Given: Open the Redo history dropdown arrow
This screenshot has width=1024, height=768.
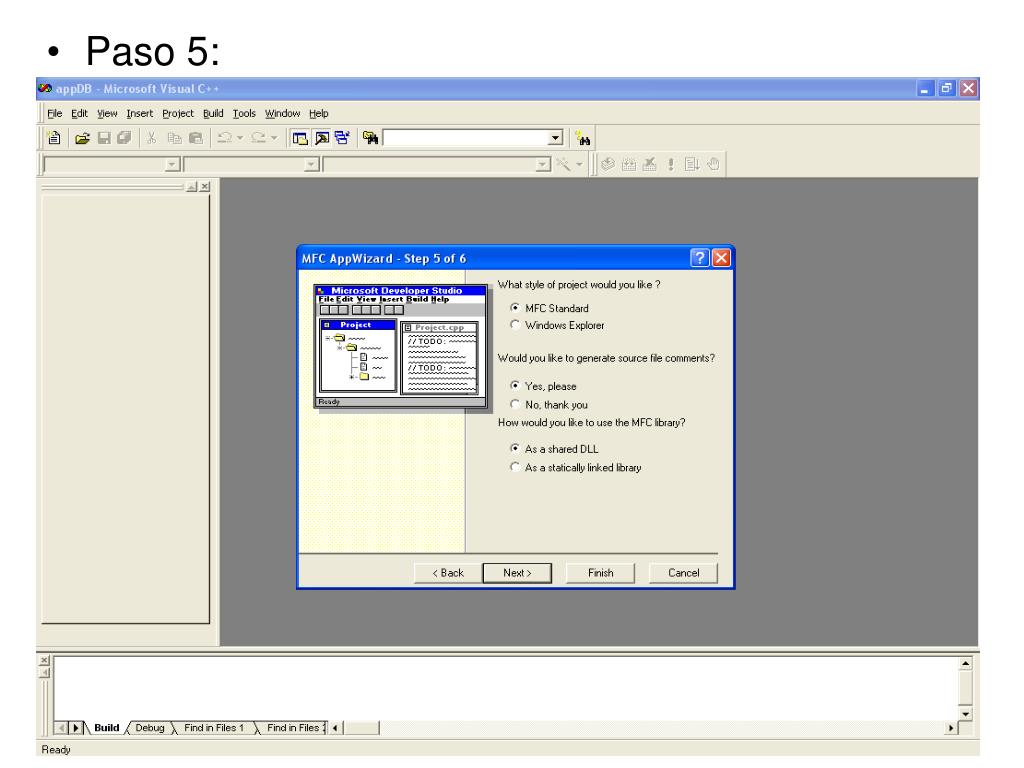Looking at the screenshot, I should [274, 138].
